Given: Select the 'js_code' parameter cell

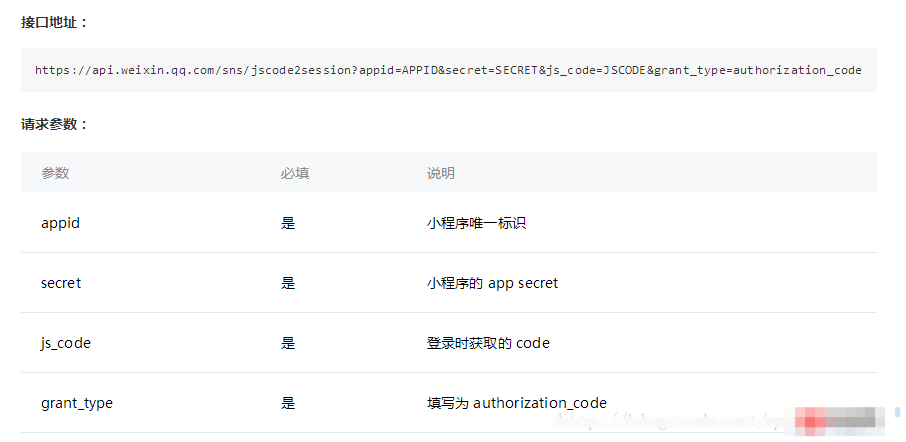Looking at the screenshot, I should pyautogui.click(x=66, y=343).
